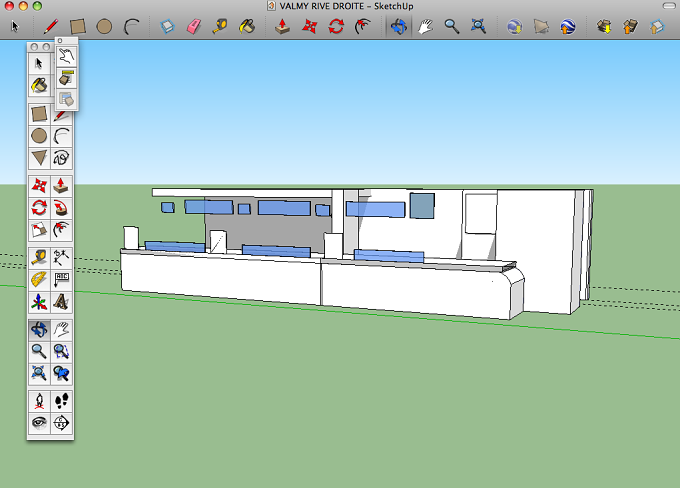
Task: Open Get Models with yellow arrow icon
Action: point(604,26)
